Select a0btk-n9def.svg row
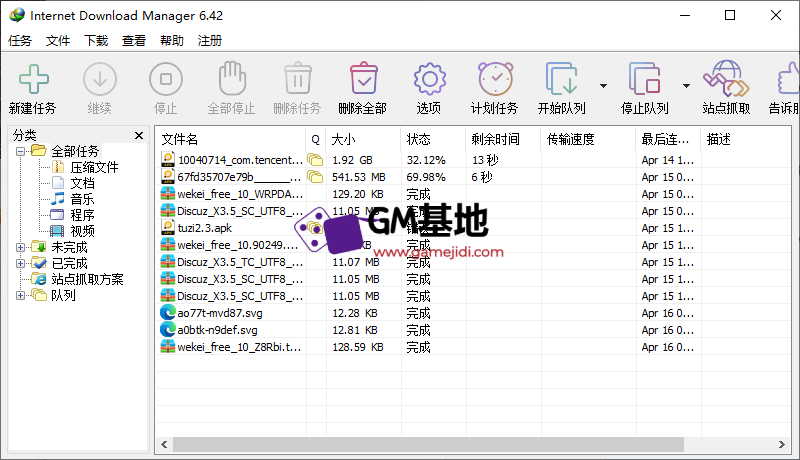The width and height of the screenshot is (800, 460). click(473, 330)
